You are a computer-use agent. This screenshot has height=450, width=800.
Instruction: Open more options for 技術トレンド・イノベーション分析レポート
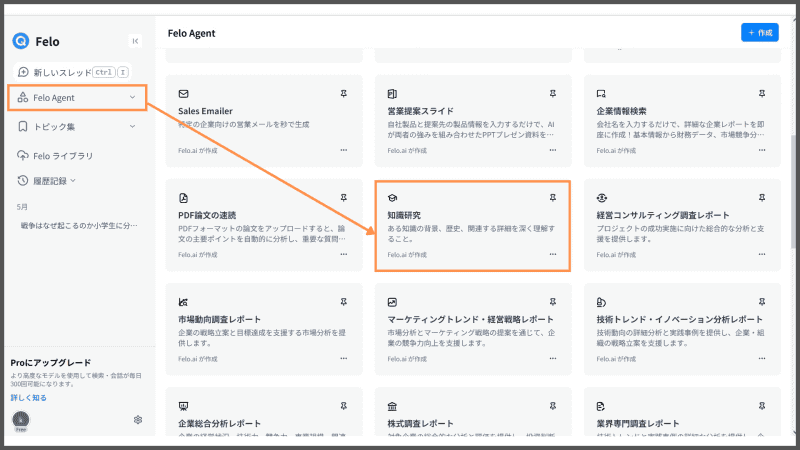(x=762, y=358)
